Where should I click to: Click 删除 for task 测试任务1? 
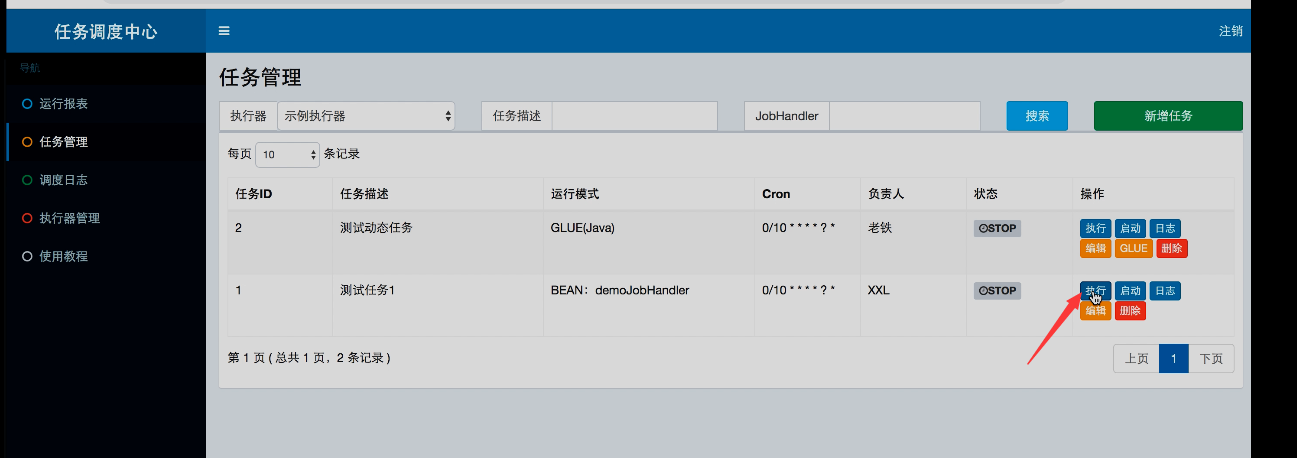click(1130, 311)
